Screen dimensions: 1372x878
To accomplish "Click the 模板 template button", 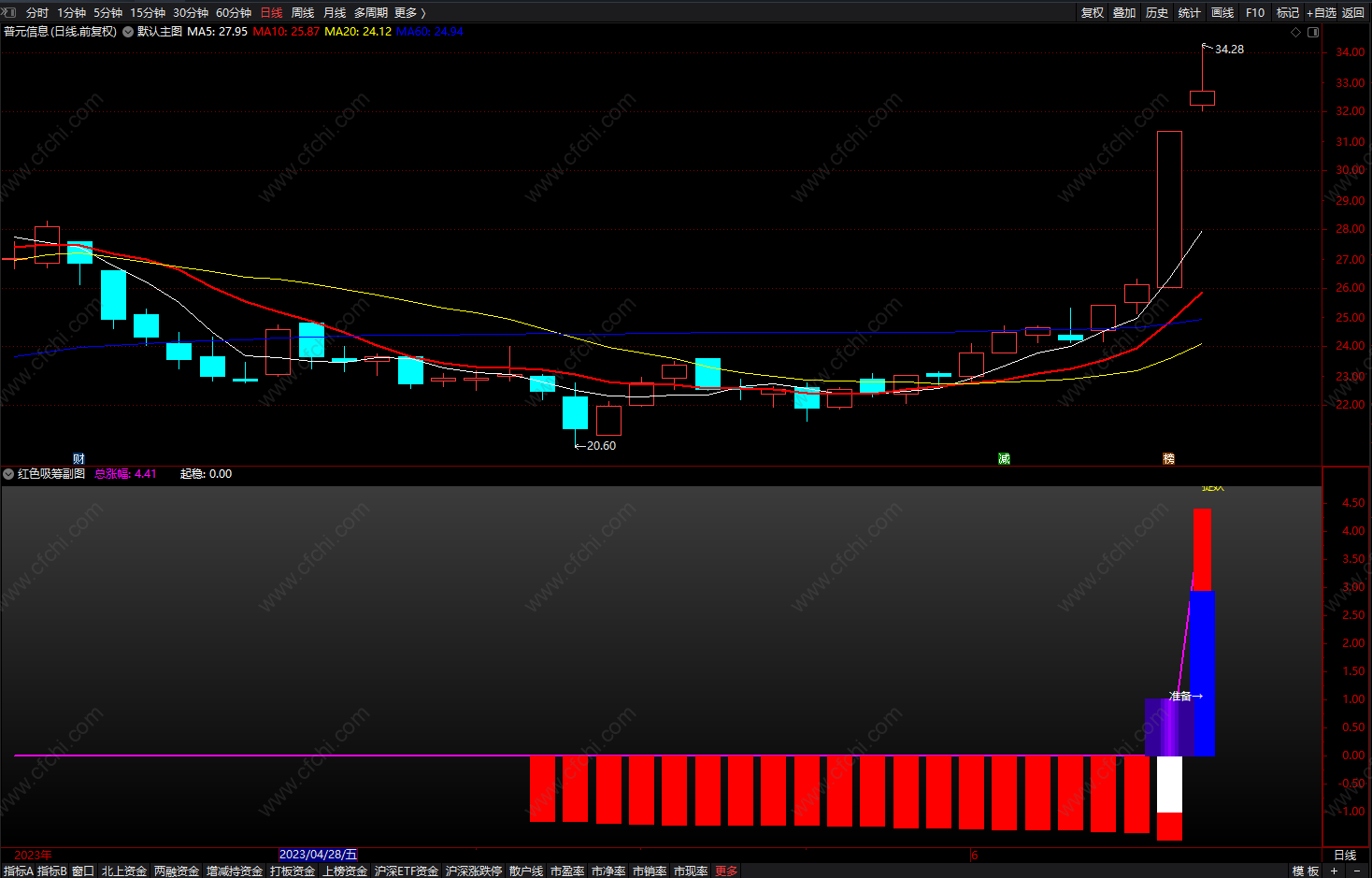I will tap(1306, 871).
